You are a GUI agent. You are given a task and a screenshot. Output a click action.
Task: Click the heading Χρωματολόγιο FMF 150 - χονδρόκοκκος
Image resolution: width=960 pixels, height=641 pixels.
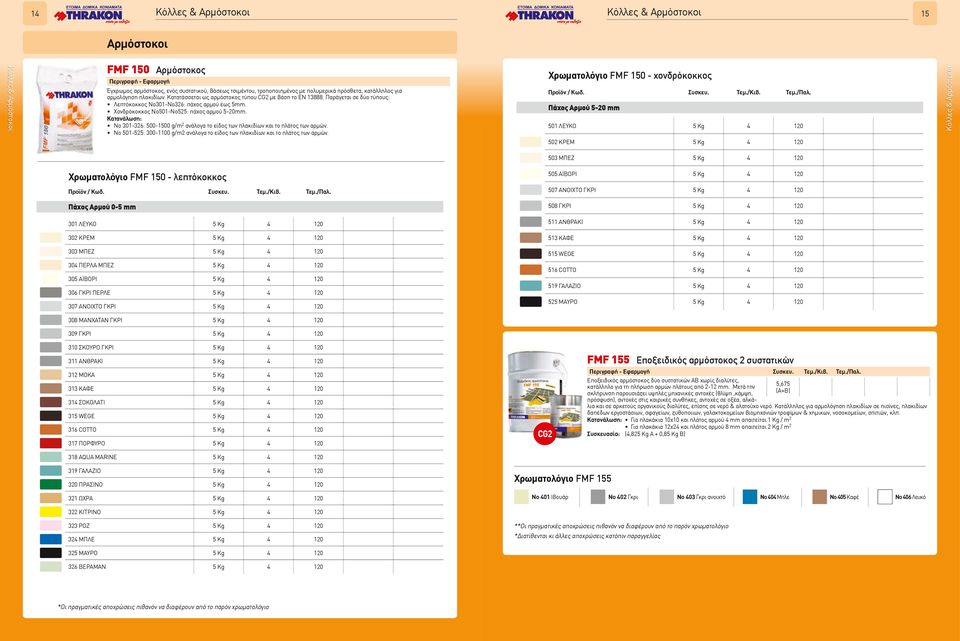[630, 76]
